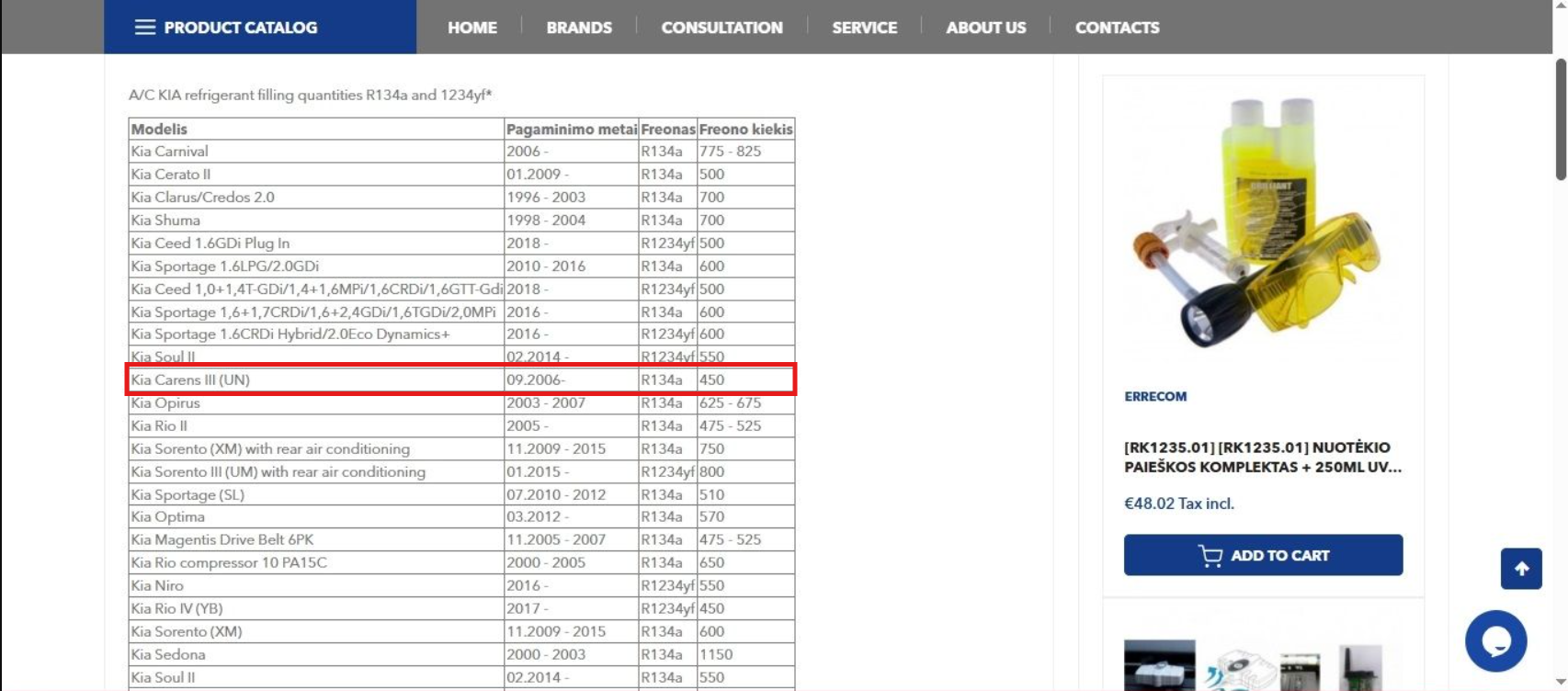This screenshot has width=1568, height=691.
Task: Open the About Us menu item
Action: [986, 28]
